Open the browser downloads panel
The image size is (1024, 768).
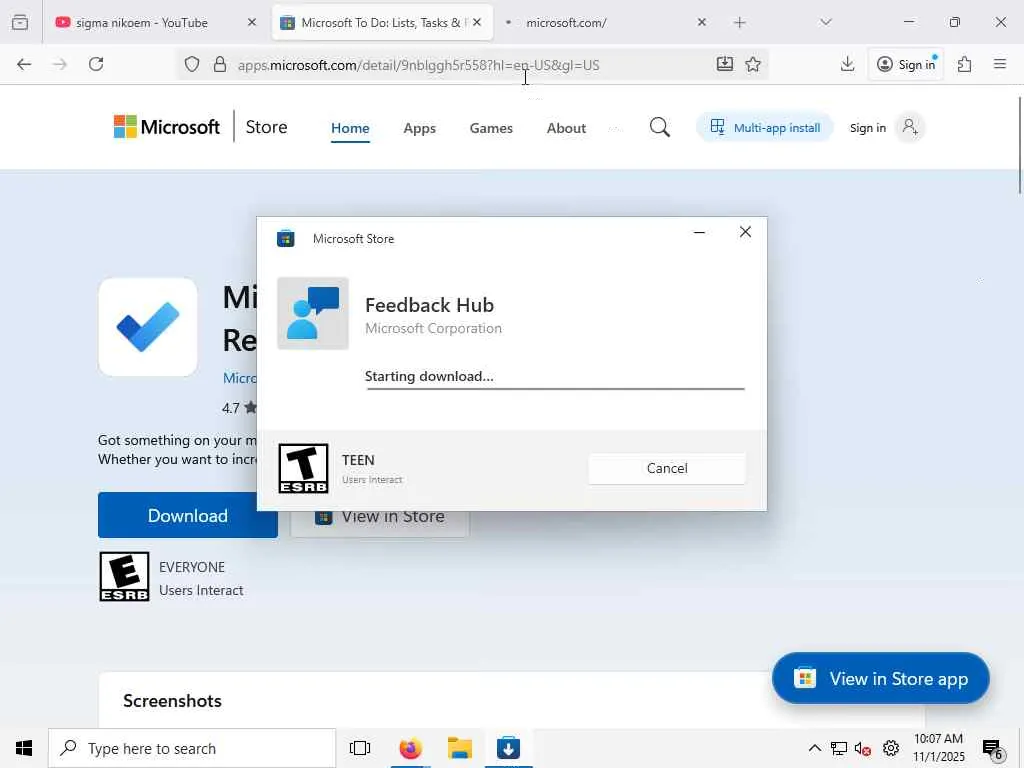848,64
